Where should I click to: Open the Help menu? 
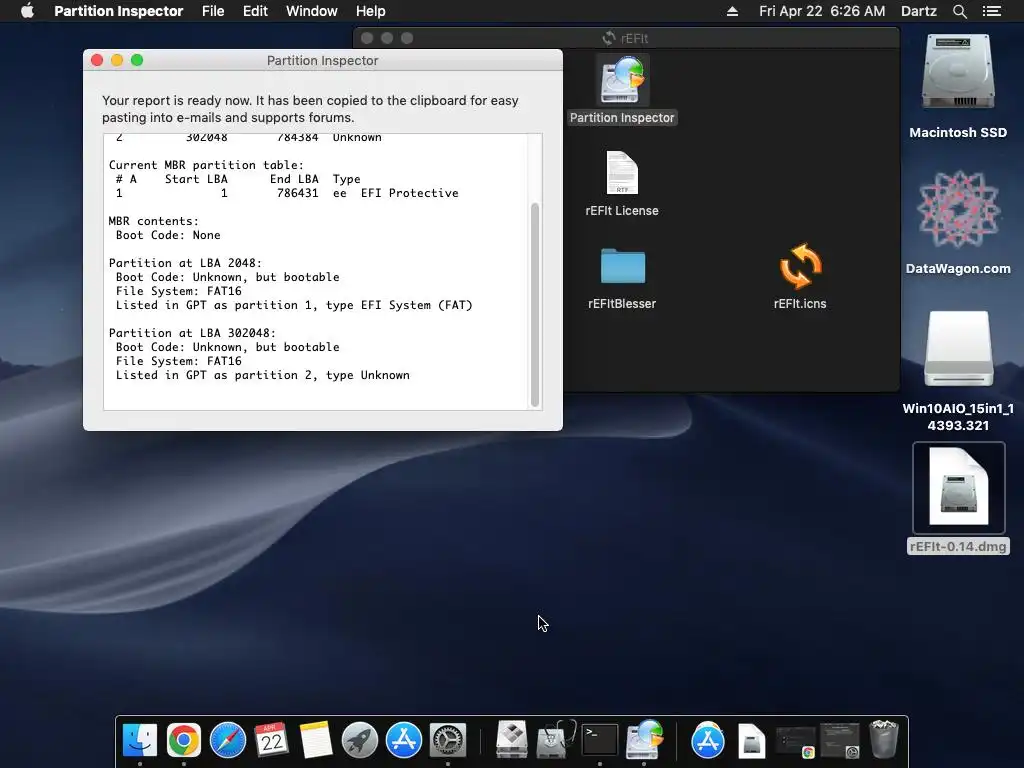point(370,11)
